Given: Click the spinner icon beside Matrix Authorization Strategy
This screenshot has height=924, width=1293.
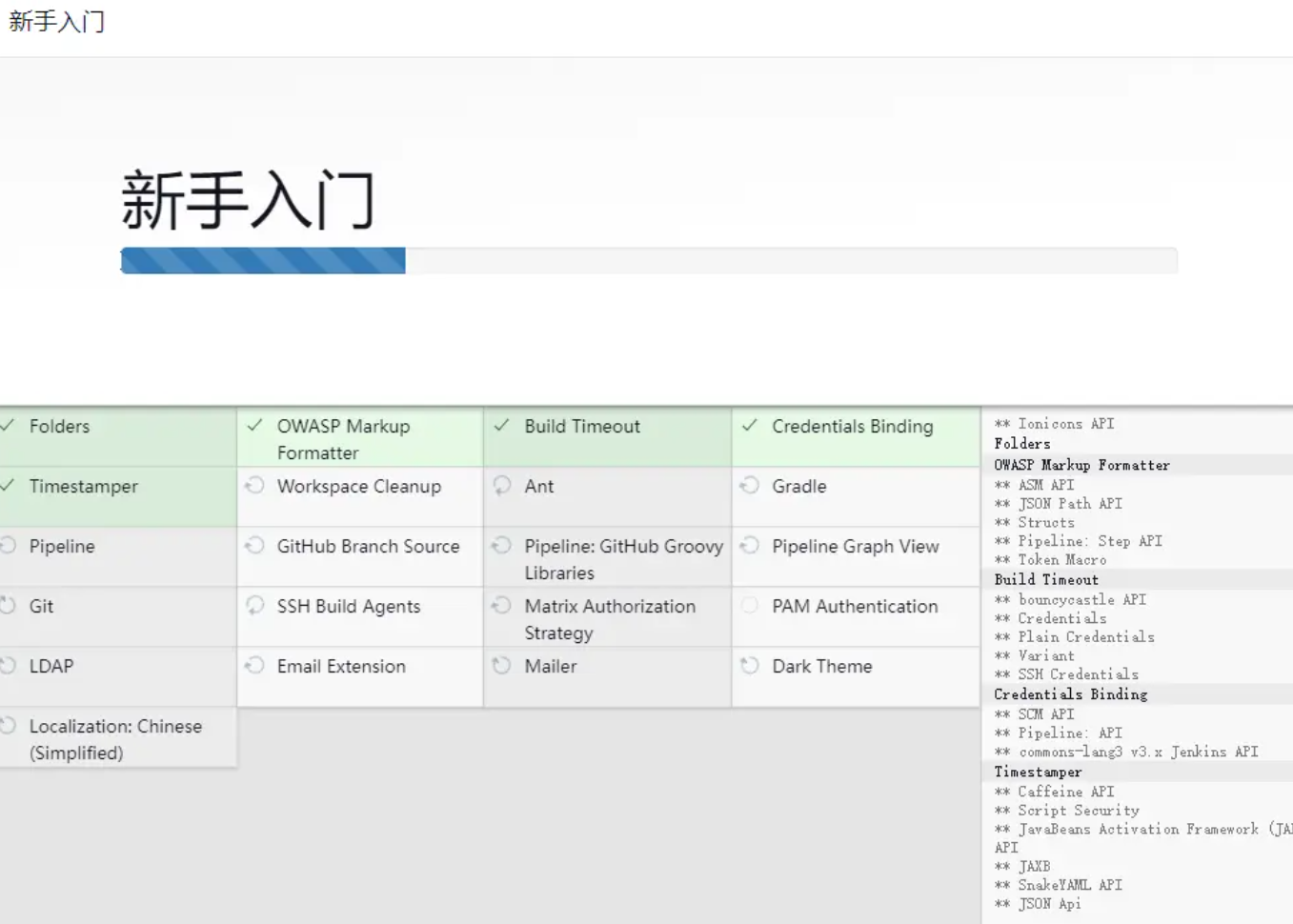Looking at the screenshot, I should click(x=501, y=606).
